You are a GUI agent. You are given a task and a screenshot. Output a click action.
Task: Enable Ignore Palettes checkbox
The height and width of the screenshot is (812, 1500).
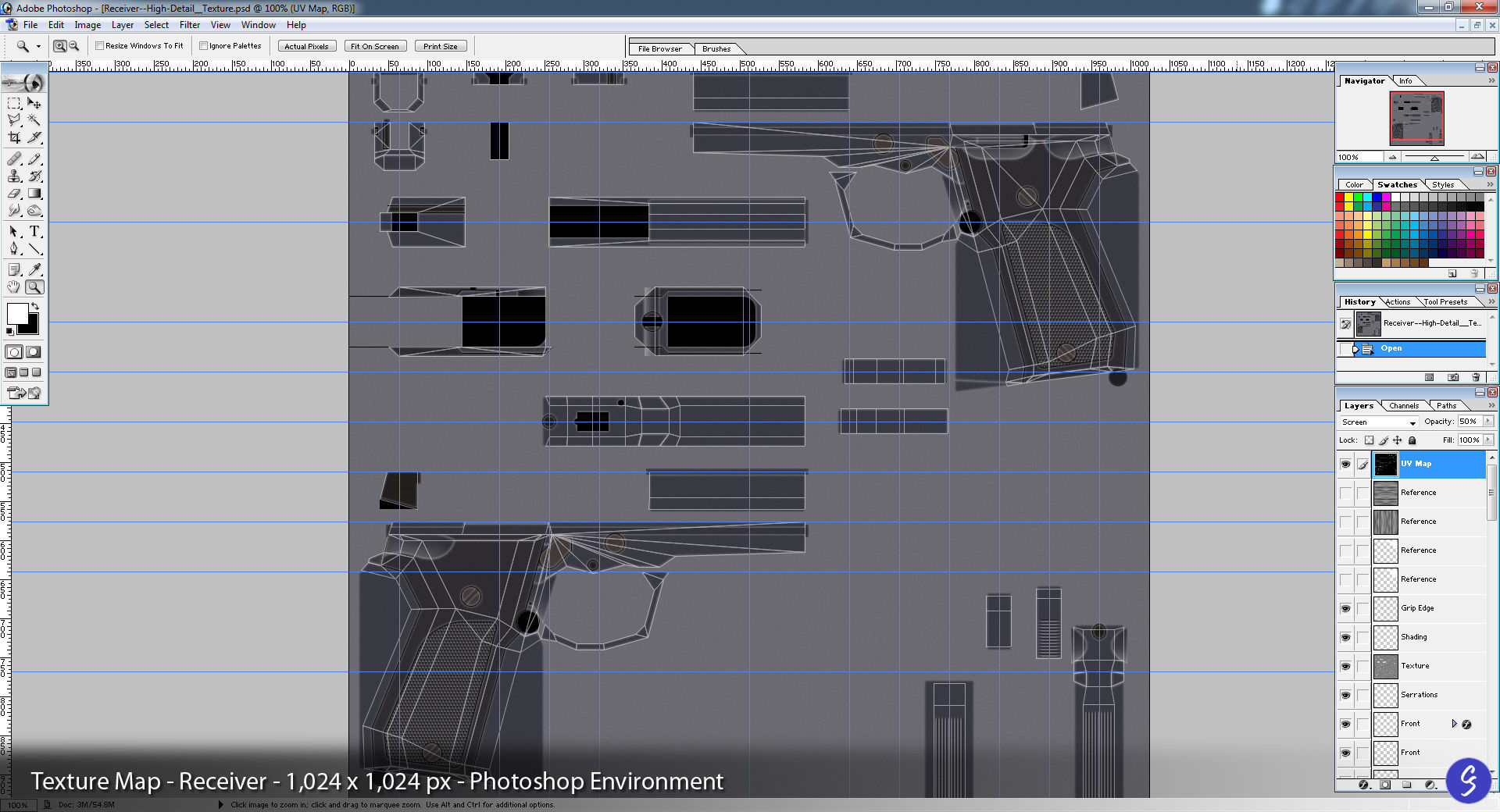click(x=203, y=46)
